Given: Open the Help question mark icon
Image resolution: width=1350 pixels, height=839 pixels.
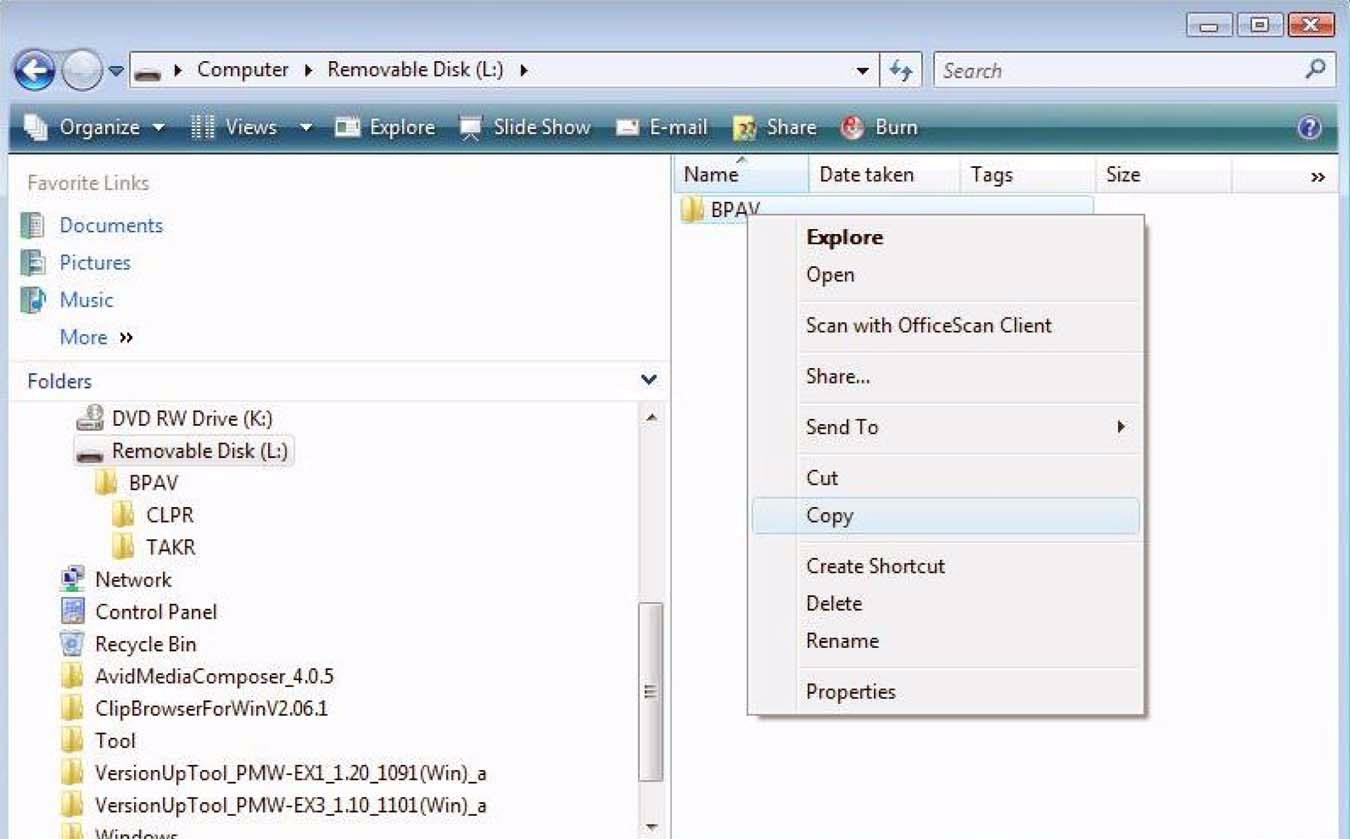Looking at the screenshot, I should 1309,128.
